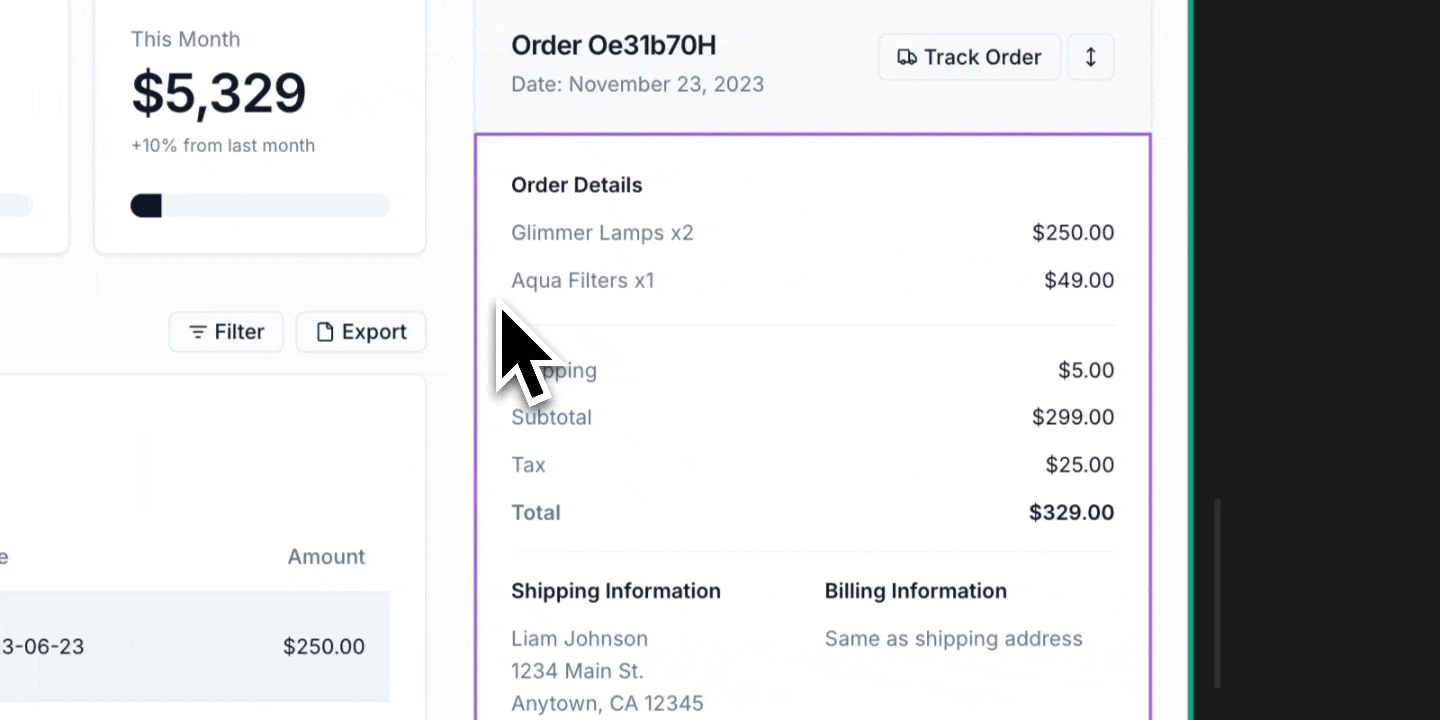Click the Order Details section title
The width and height of the screenshot is (1440, 720).
pos(576,185)
